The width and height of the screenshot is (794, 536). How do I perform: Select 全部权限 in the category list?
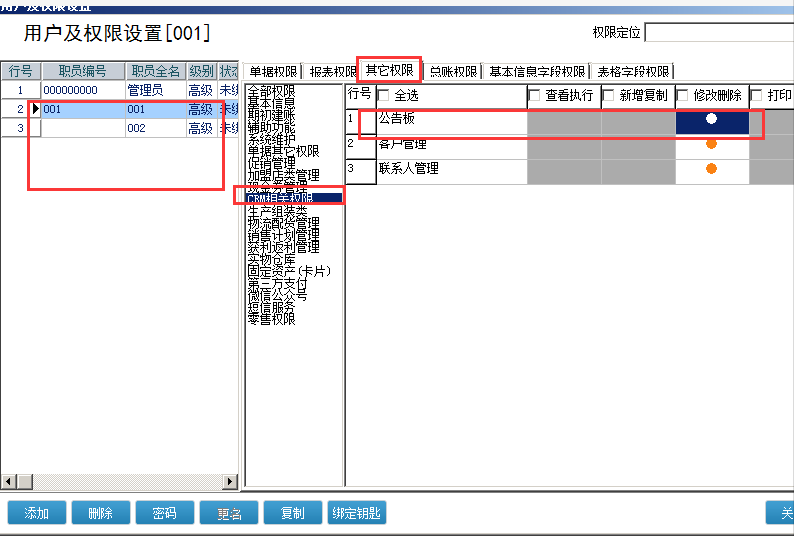point(271,91)
